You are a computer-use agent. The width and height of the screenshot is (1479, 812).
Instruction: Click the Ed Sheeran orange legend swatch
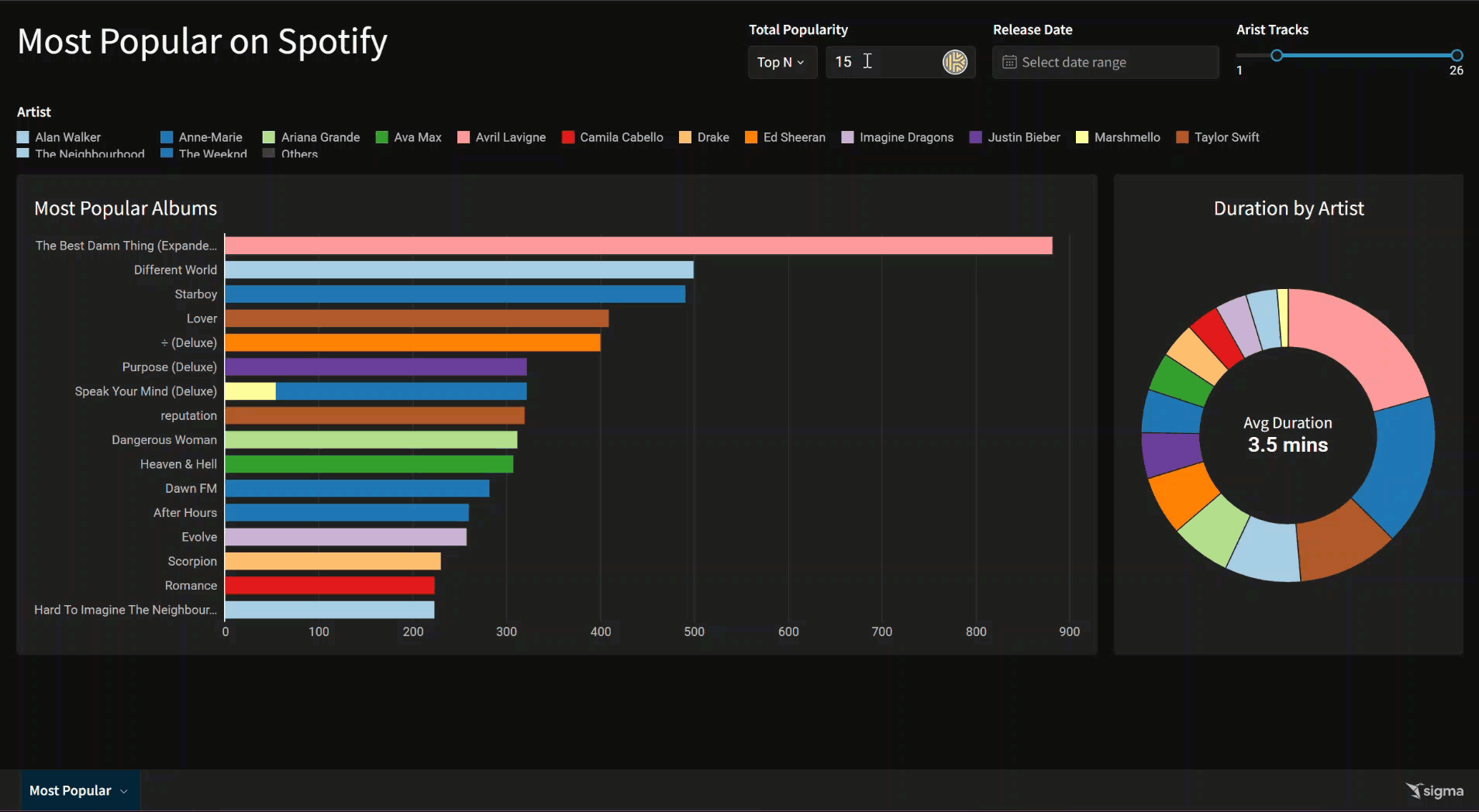coord(750,137)
